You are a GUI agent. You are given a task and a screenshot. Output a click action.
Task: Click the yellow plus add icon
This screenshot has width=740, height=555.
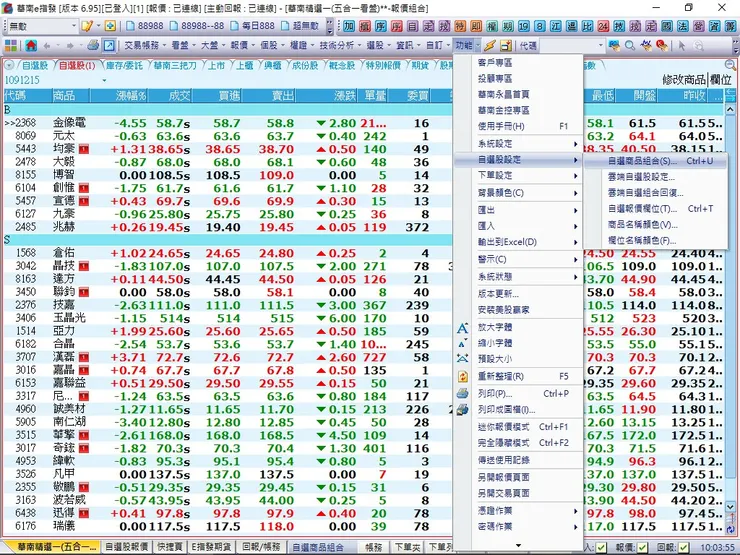[110, 26]
